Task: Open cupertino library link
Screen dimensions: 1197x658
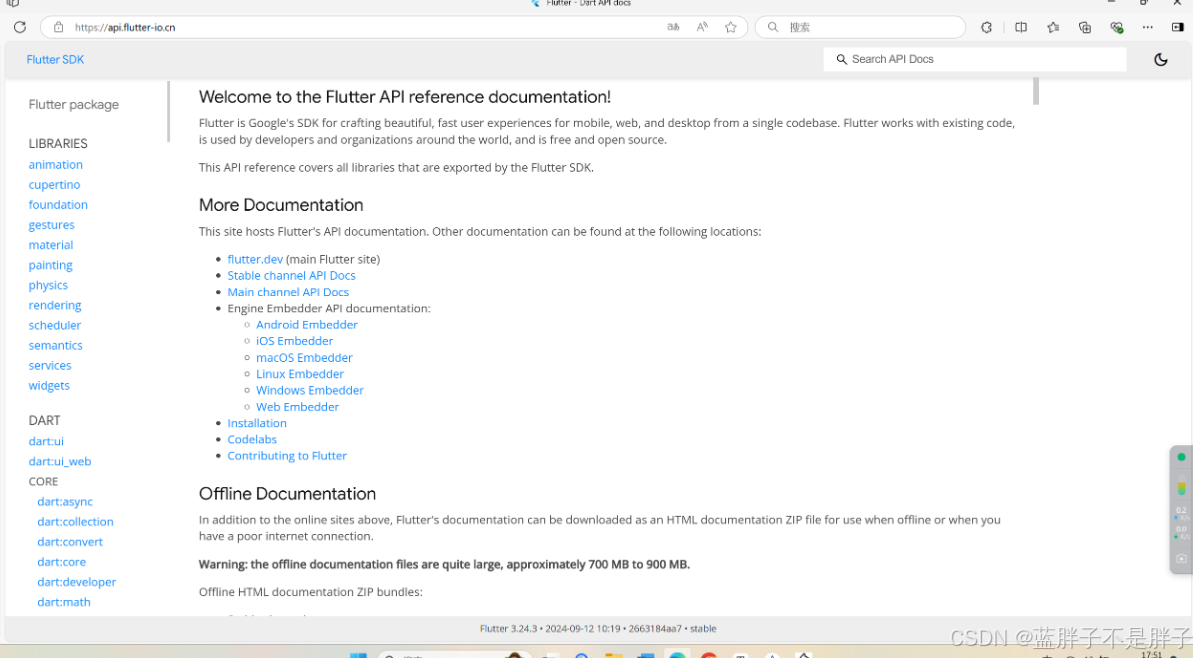Action: tap(54, 185)
